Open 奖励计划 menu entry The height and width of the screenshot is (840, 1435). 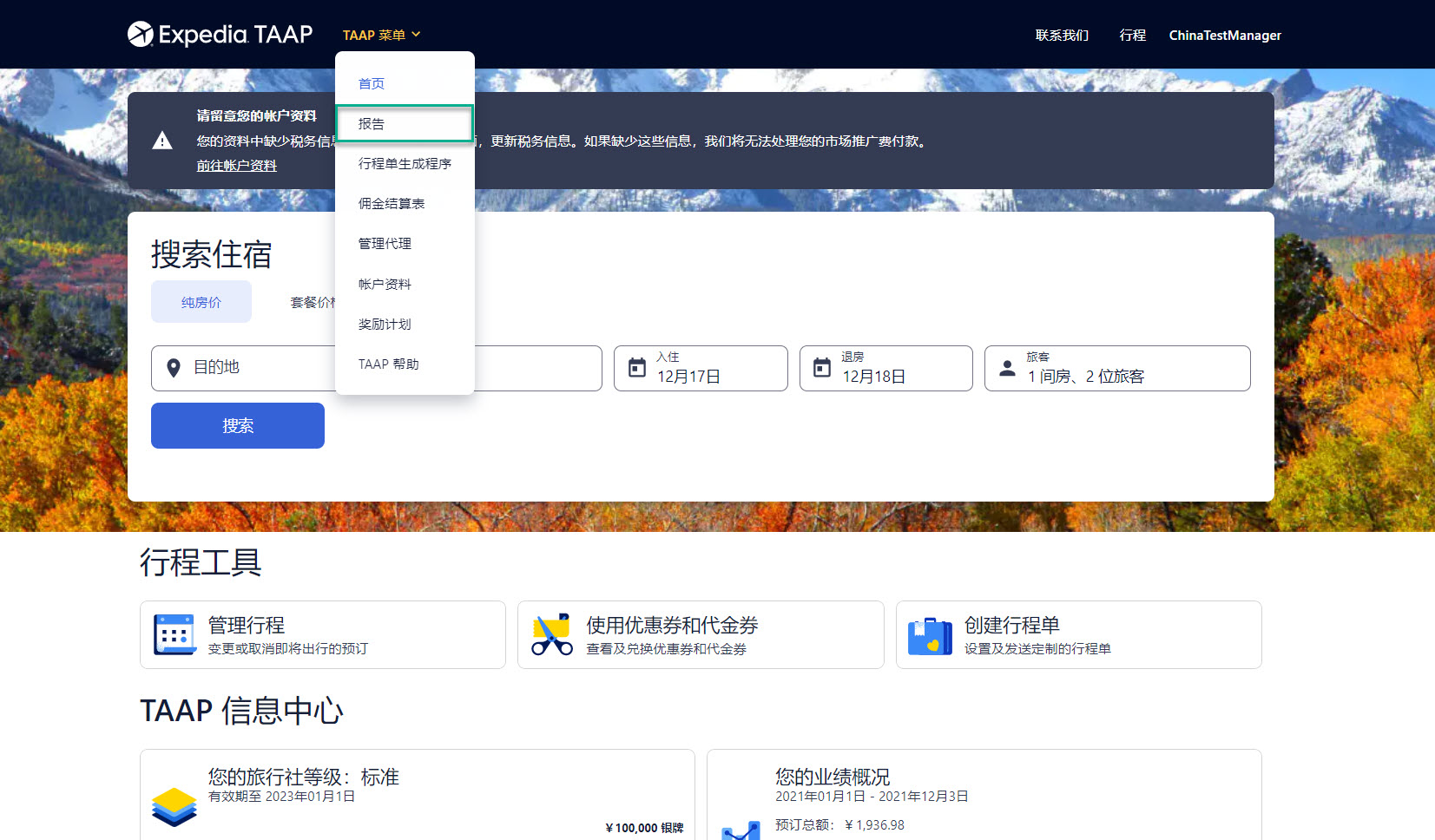click(x=405, y=324)
